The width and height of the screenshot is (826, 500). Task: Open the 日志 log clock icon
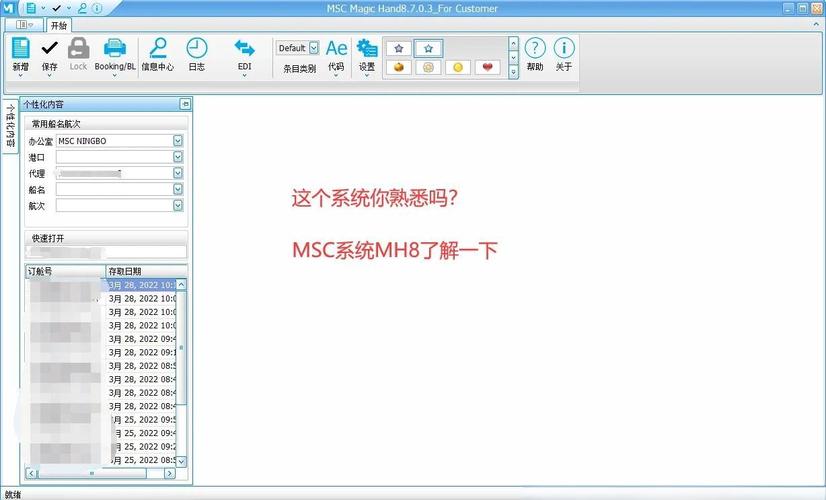[x=196, y=48]
